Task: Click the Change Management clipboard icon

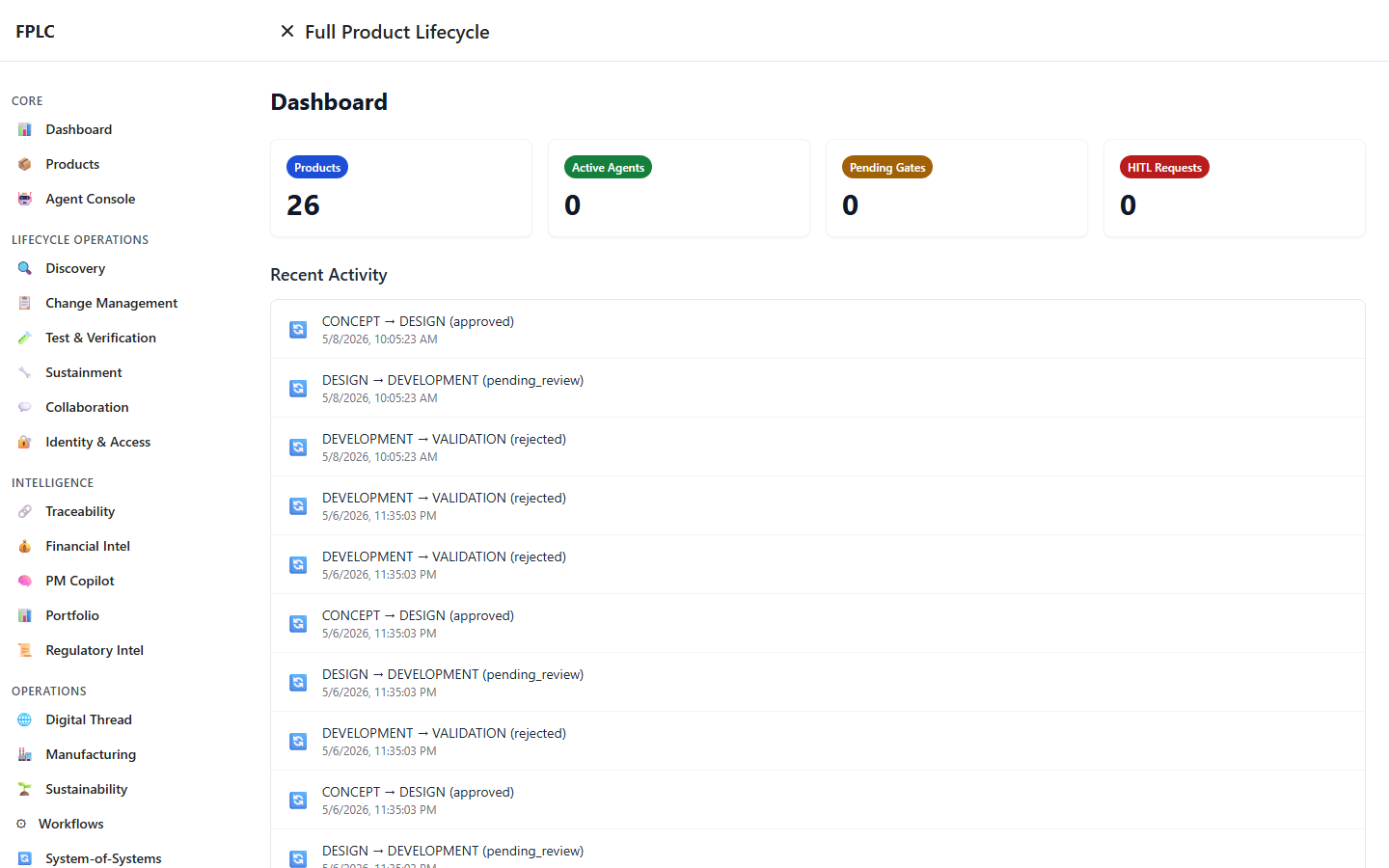Action: [25, 303]
